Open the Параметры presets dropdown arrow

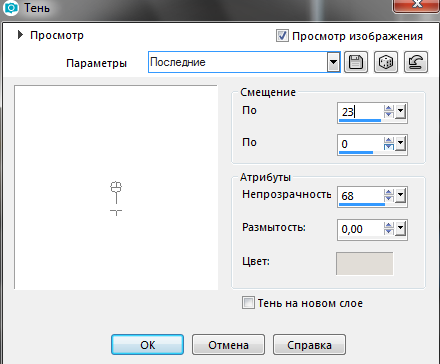click(333, 62)
